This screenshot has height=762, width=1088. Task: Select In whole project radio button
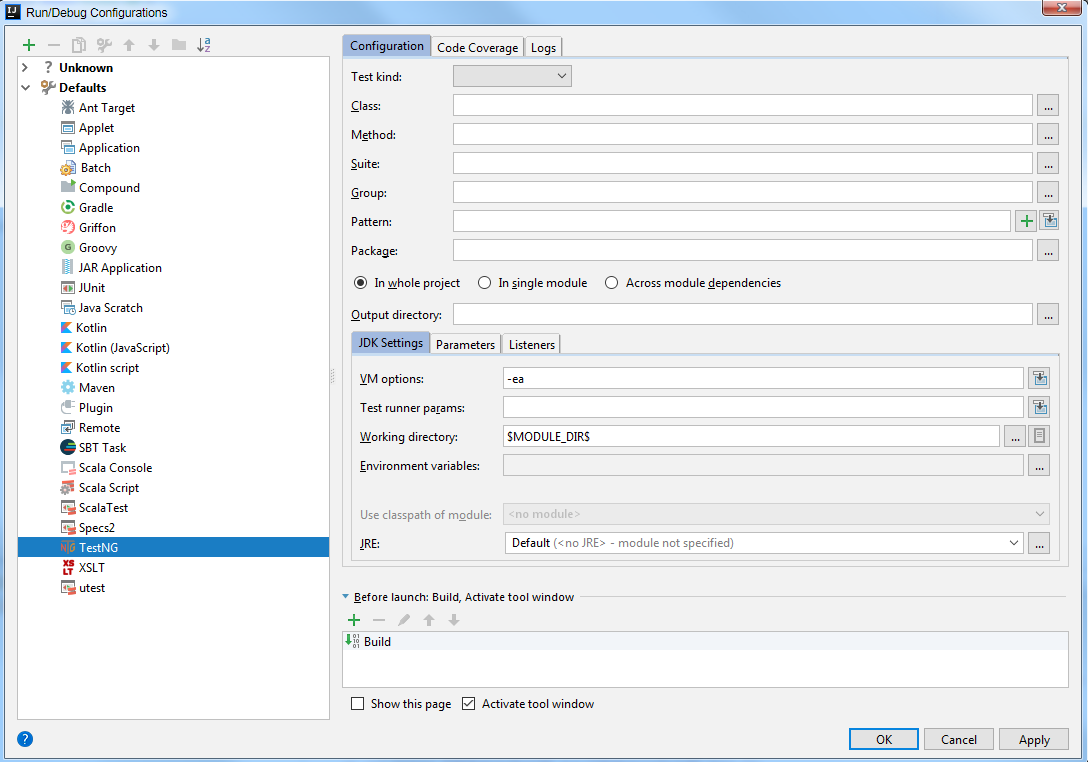point(361,282)
